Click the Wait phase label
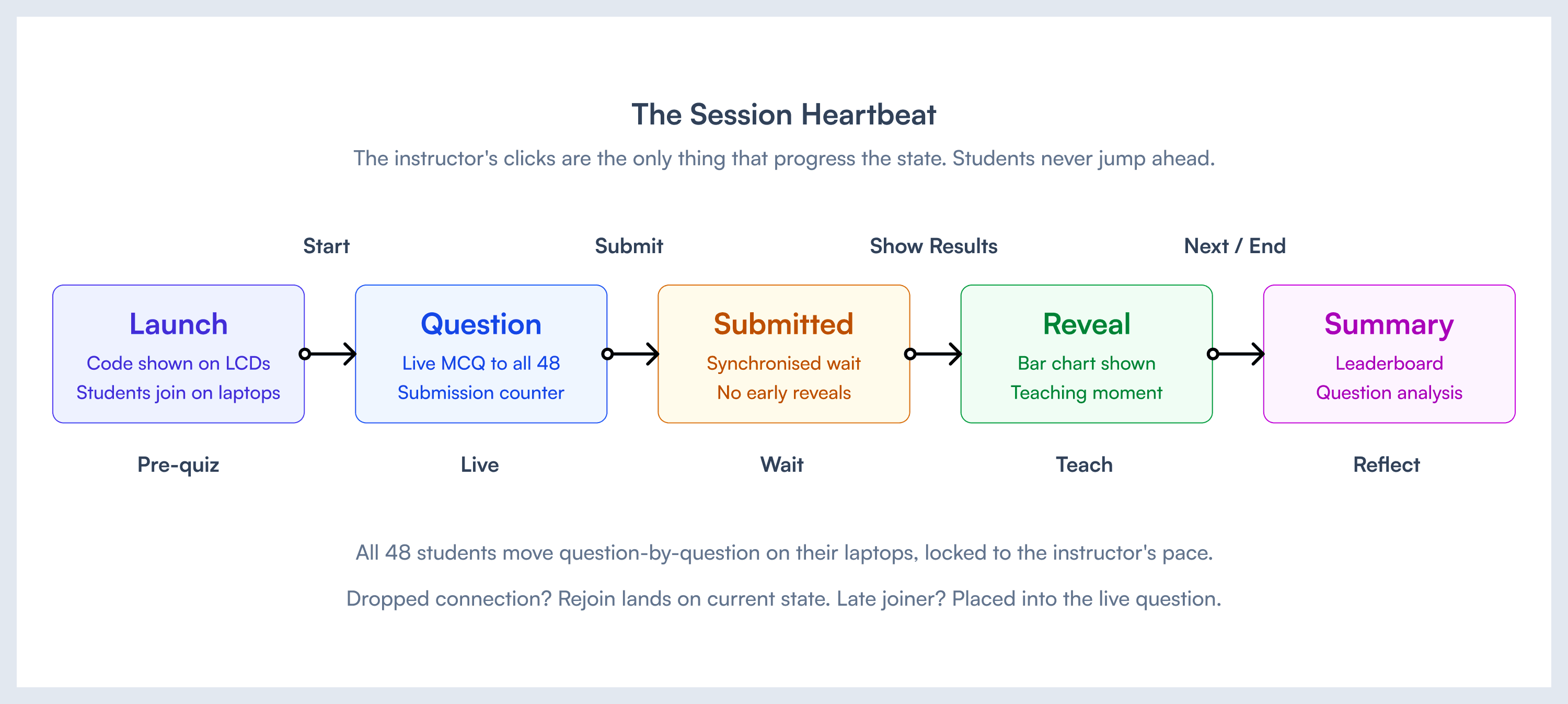The width and height of the screenshot is (1568, 704). [781, 464]
